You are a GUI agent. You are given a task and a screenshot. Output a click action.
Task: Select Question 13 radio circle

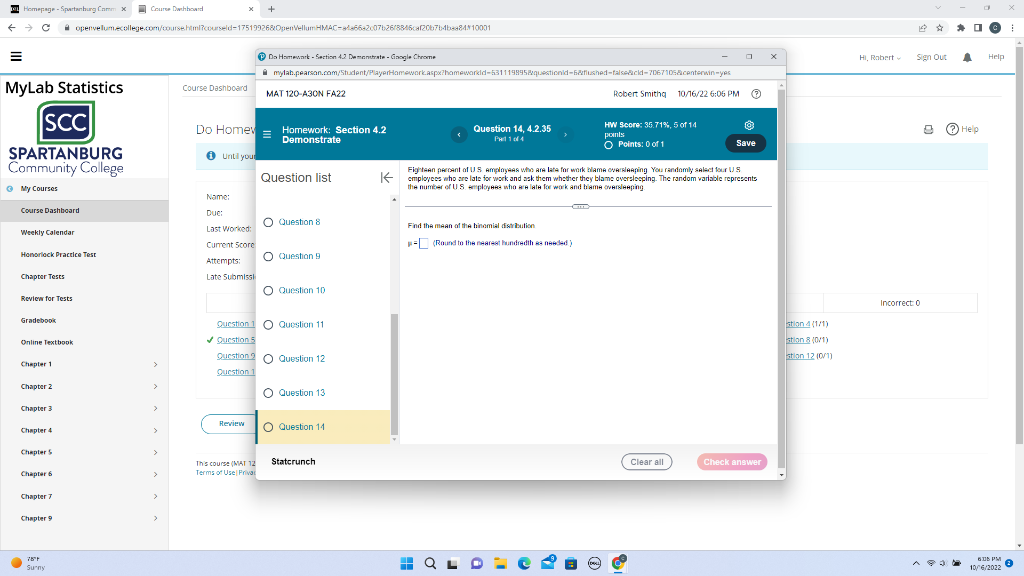[268, 393]
